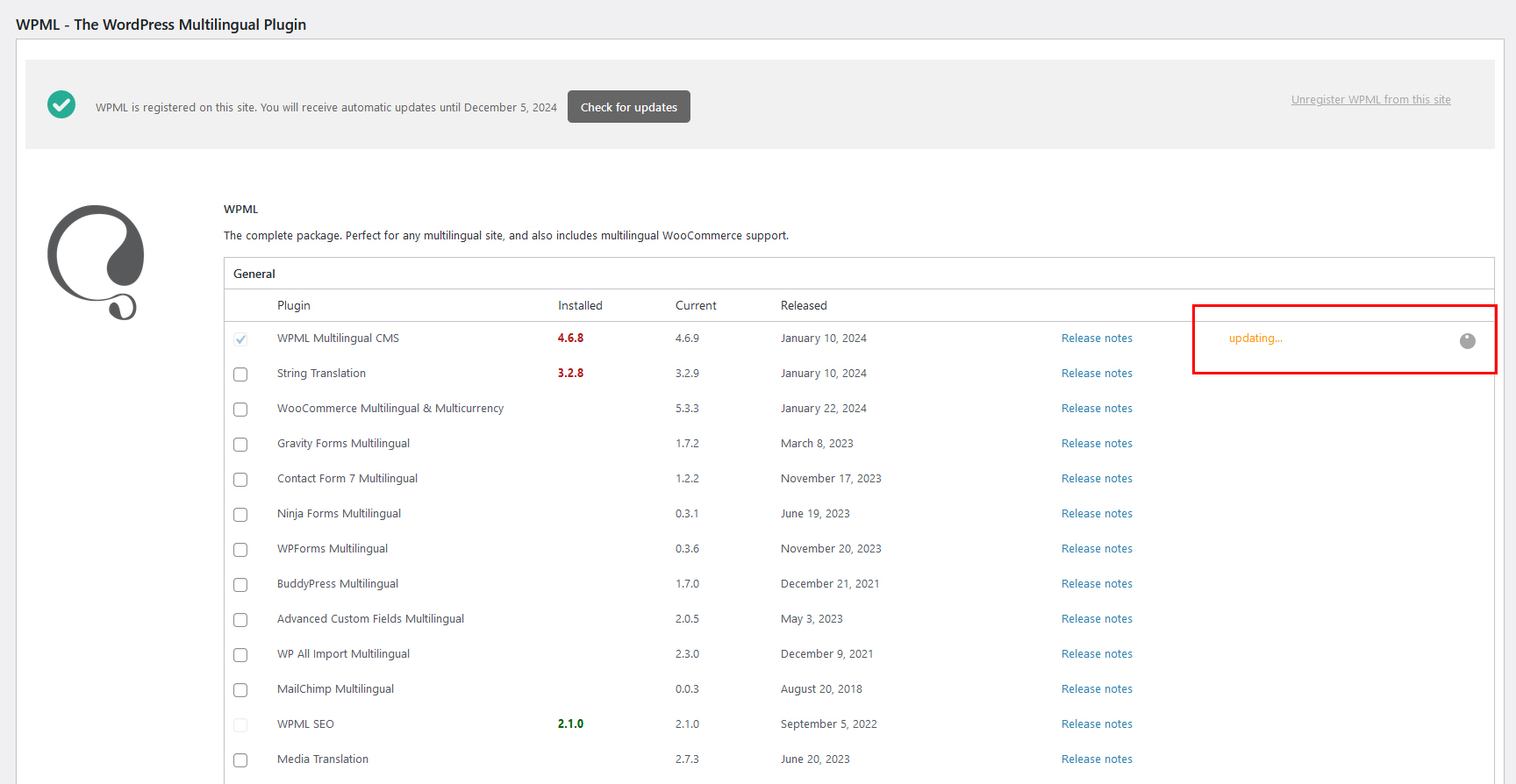Click the WPML Multilingual CMS plugin name
The height and width of the screenshot is (784, 1516).
click(x=338, y=339)
